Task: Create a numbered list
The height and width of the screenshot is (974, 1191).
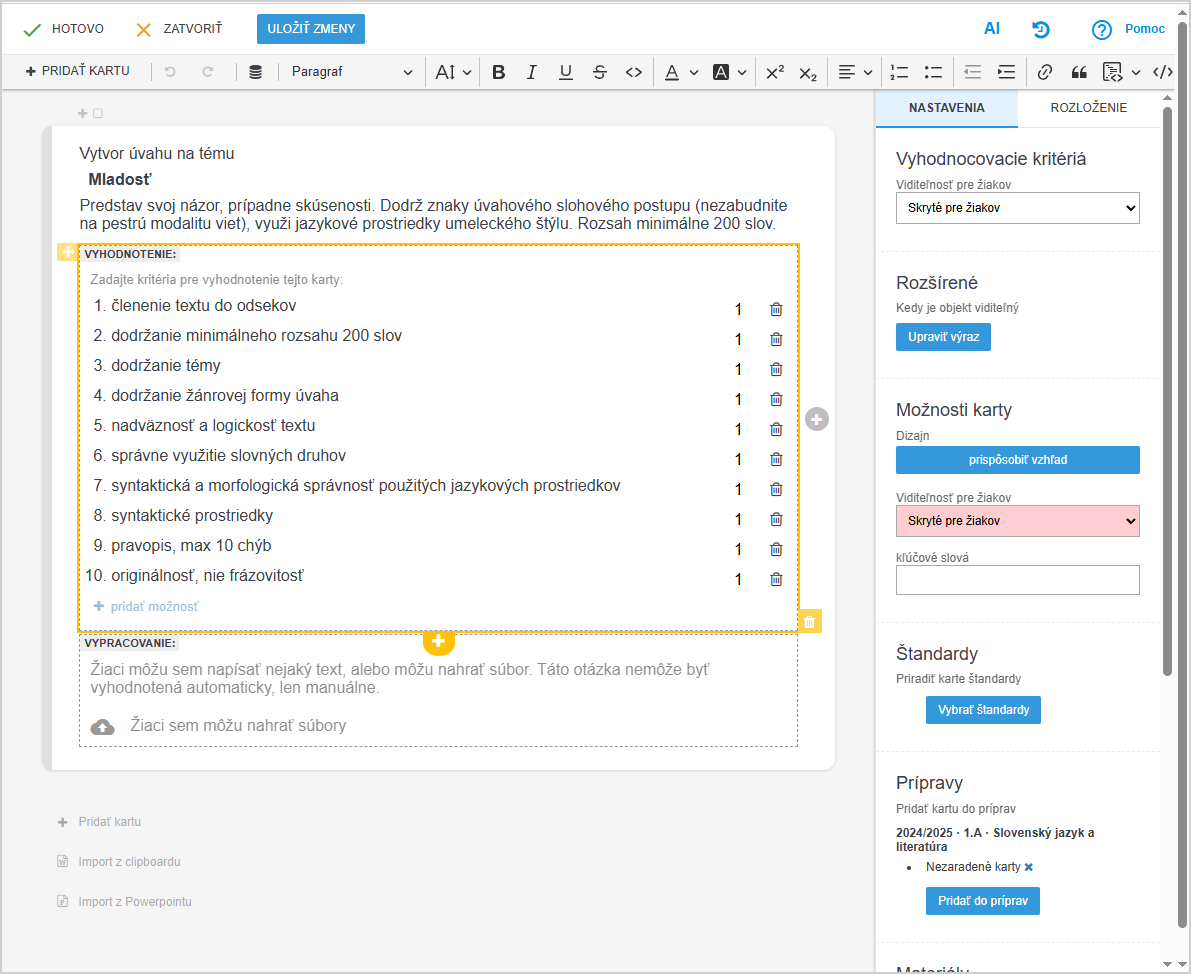Action: [x=899, y=72]
